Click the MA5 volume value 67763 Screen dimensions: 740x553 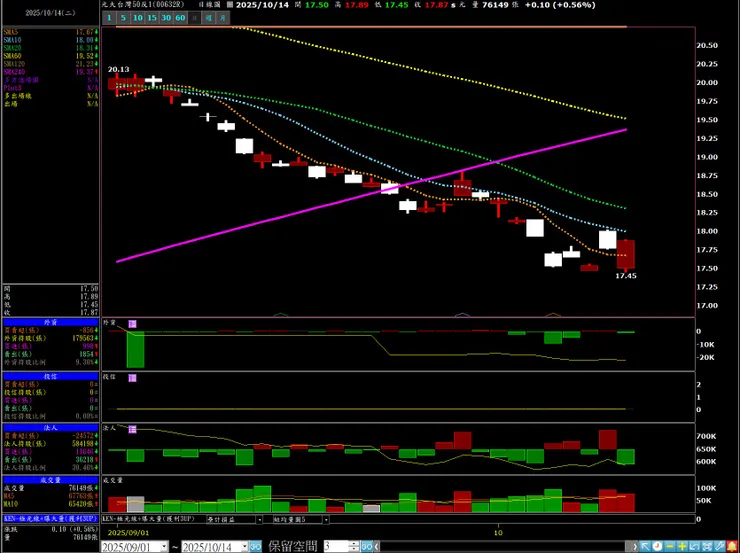[x=80, y=496]
